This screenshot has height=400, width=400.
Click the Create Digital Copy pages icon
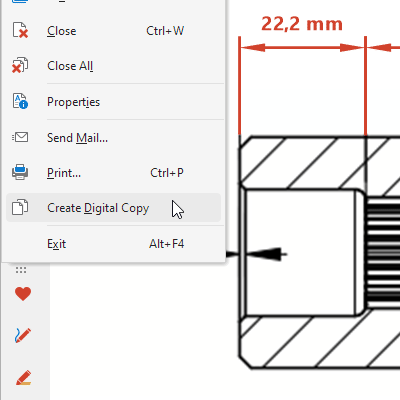pyautogui.click(x=20, y=207)
